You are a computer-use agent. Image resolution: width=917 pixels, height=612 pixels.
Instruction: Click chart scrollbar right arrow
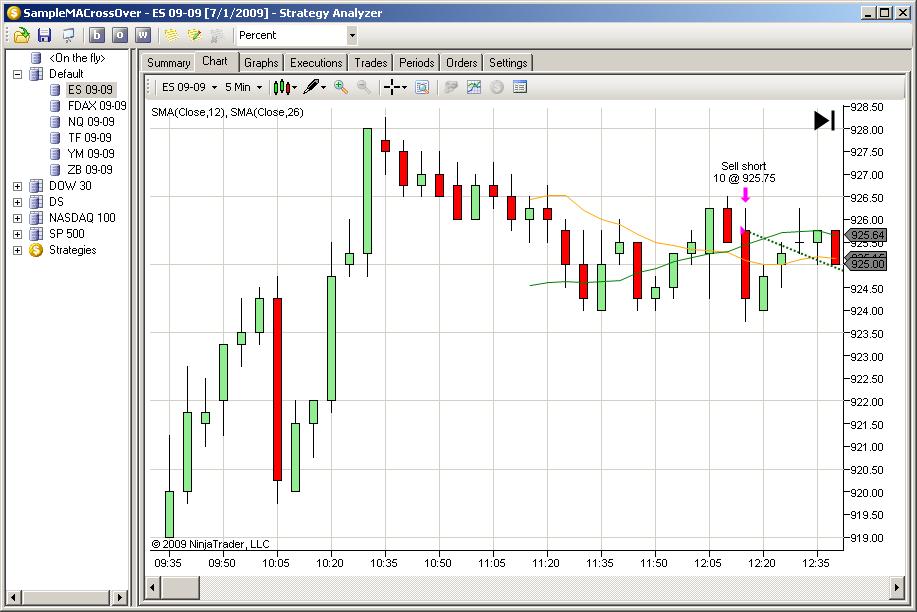897,587
